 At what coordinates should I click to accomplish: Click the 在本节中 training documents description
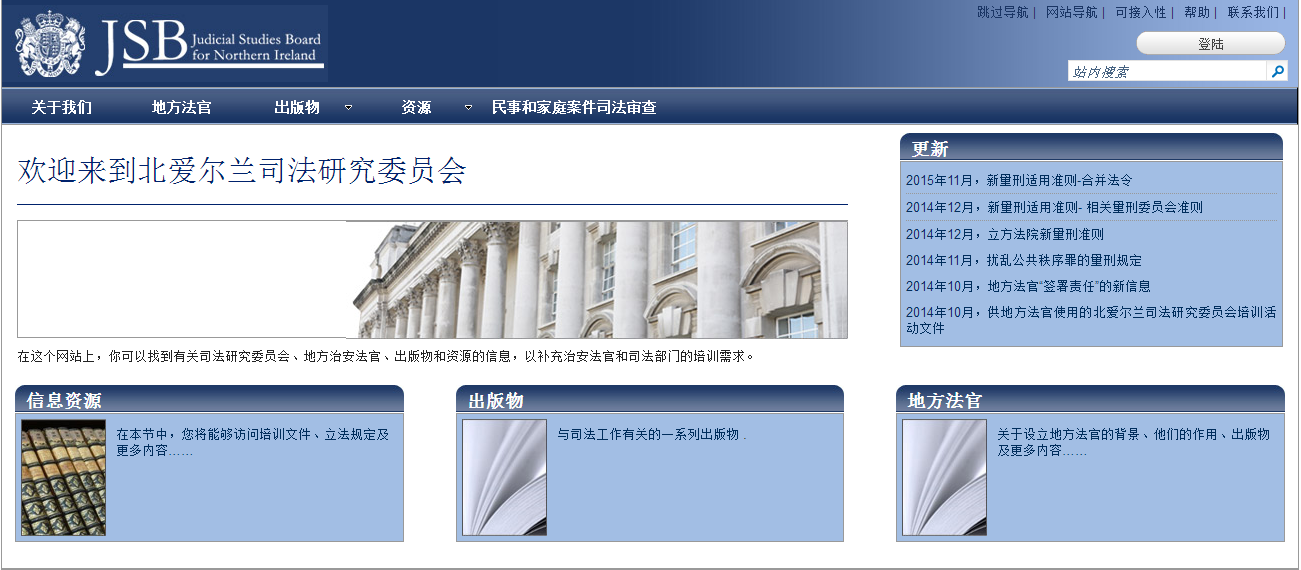(252, 443)
